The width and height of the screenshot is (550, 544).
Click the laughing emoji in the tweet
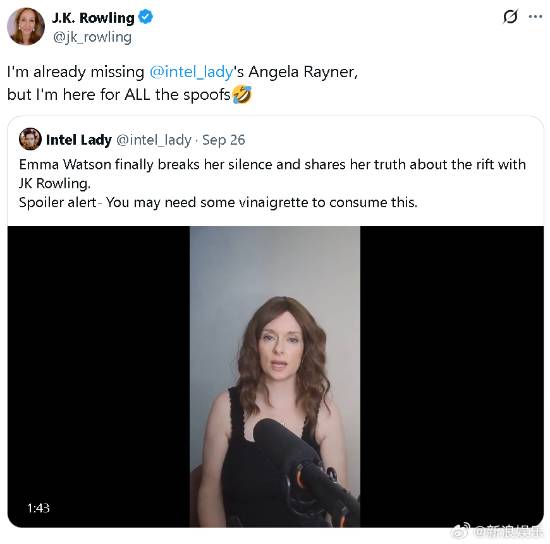[x=242, y=95]
